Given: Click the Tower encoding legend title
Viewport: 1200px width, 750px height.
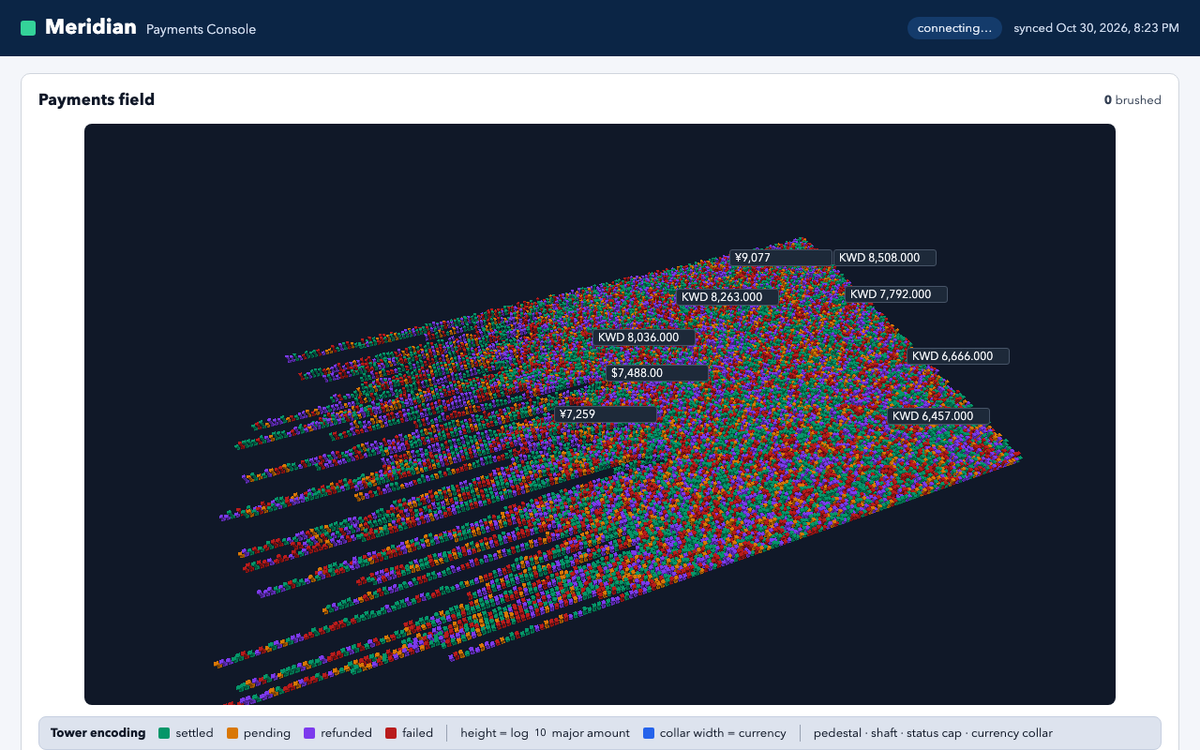Looking at the screenshot, I should coord(98,733).
